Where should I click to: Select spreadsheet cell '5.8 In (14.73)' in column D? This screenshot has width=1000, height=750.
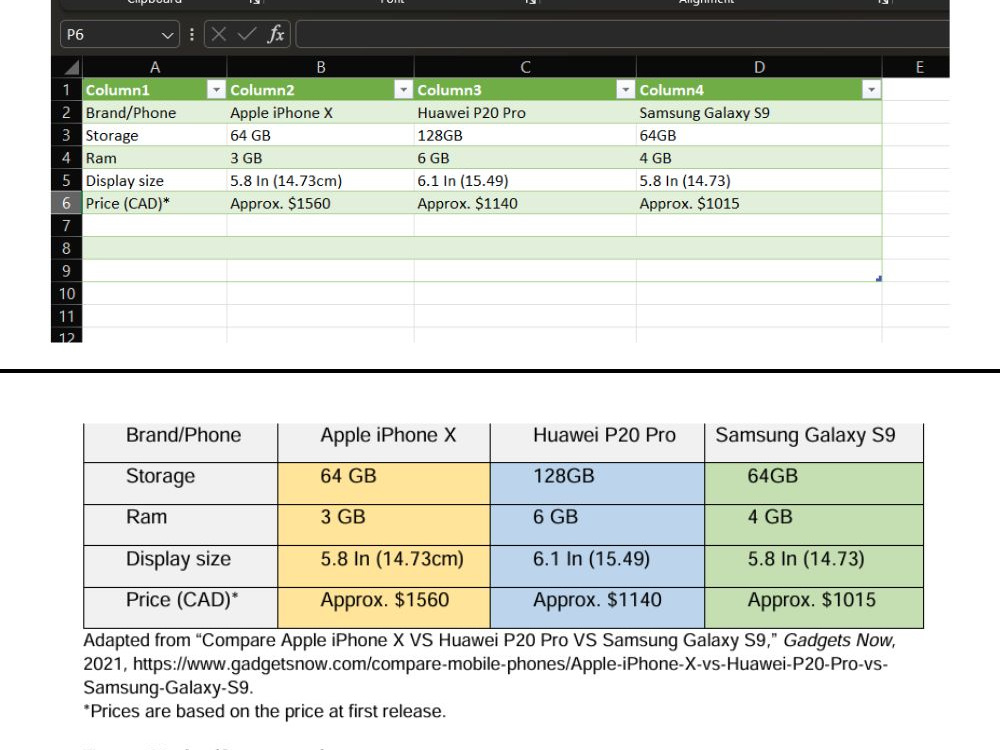coord(759,180)
